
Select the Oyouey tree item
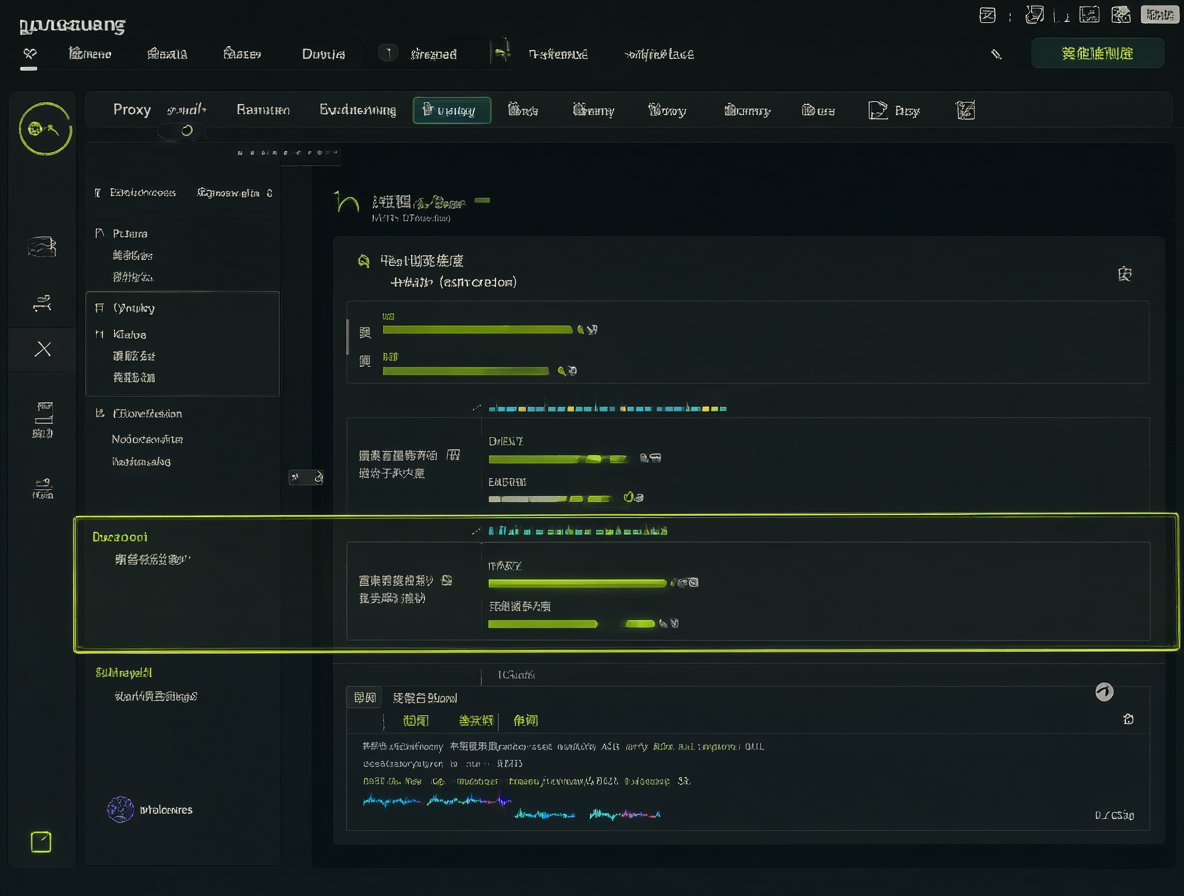click(x=134, y=308)
